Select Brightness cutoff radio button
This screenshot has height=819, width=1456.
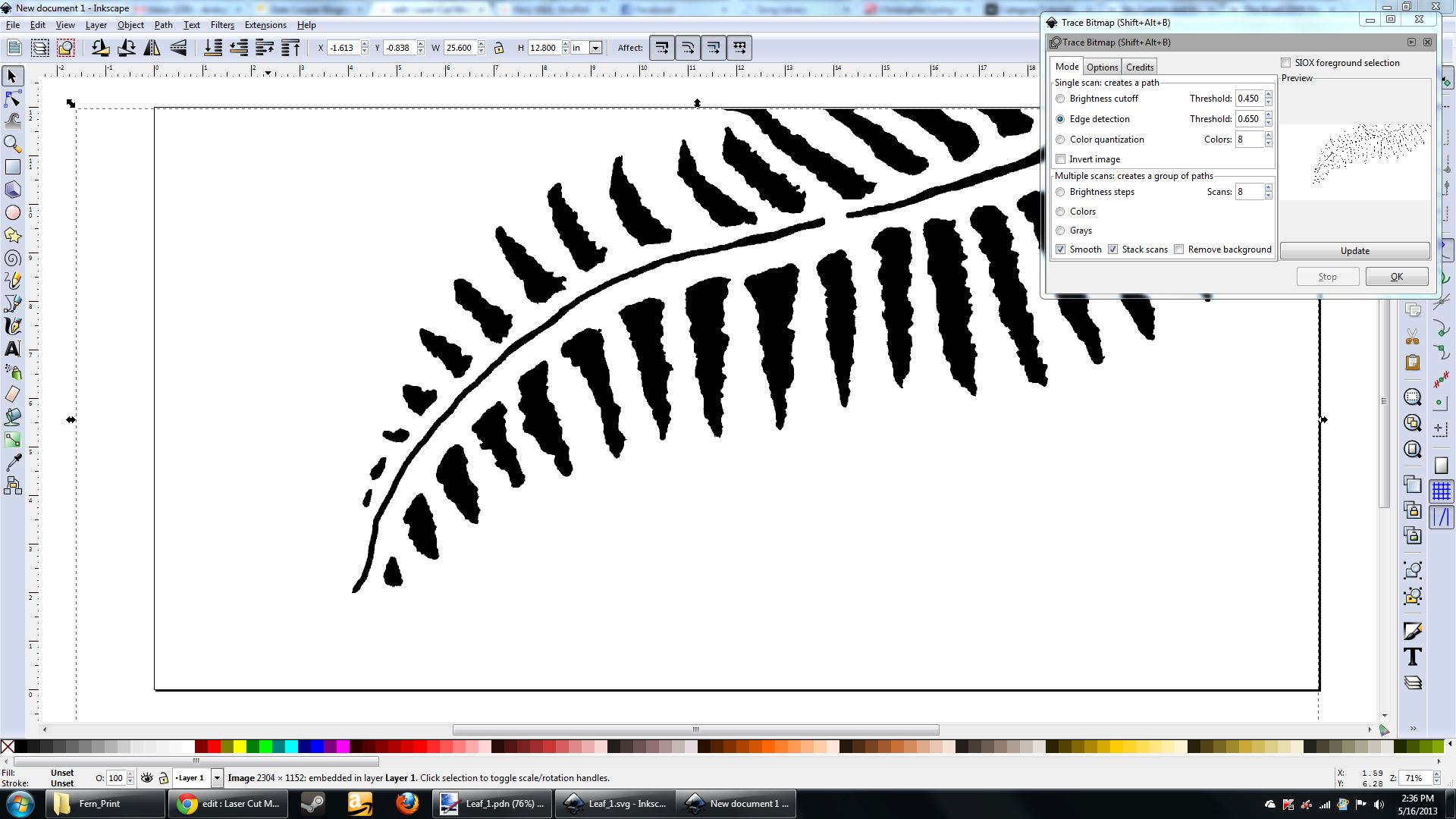[x=1060, y=99]
